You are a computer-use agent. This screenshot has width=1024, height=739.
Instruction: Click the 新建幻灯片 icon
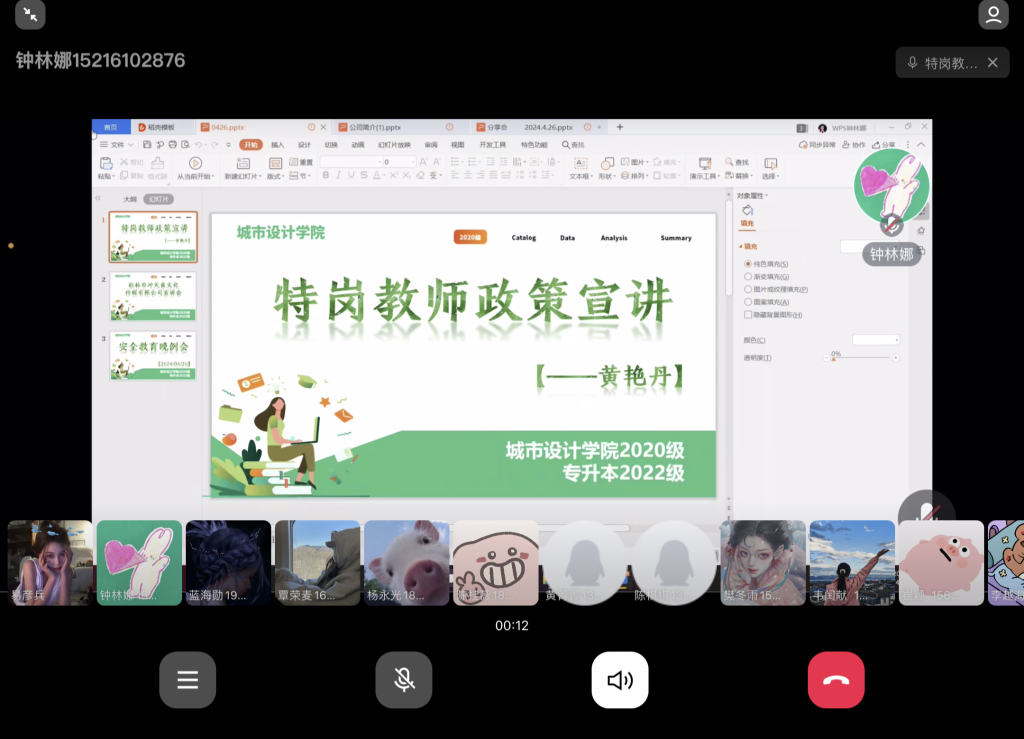tap(243, 163)
